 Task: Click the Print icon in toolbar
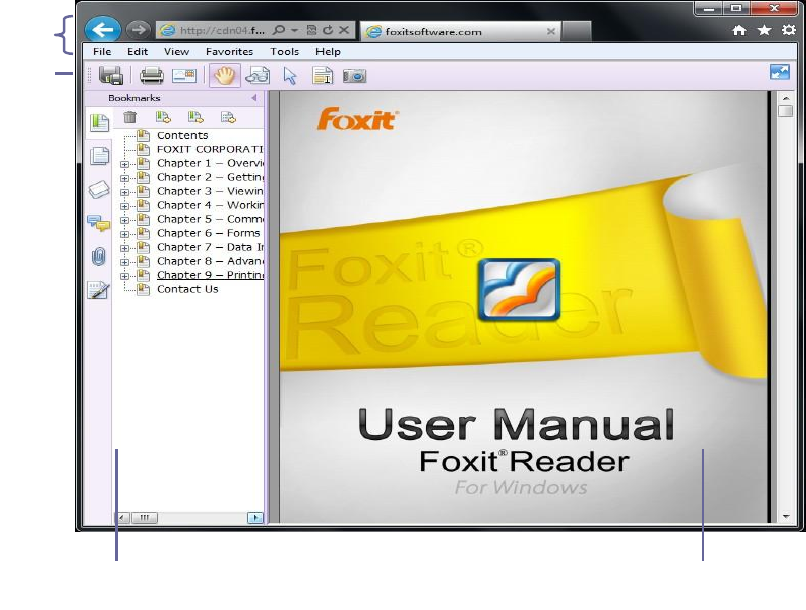[x=152, y=76]
